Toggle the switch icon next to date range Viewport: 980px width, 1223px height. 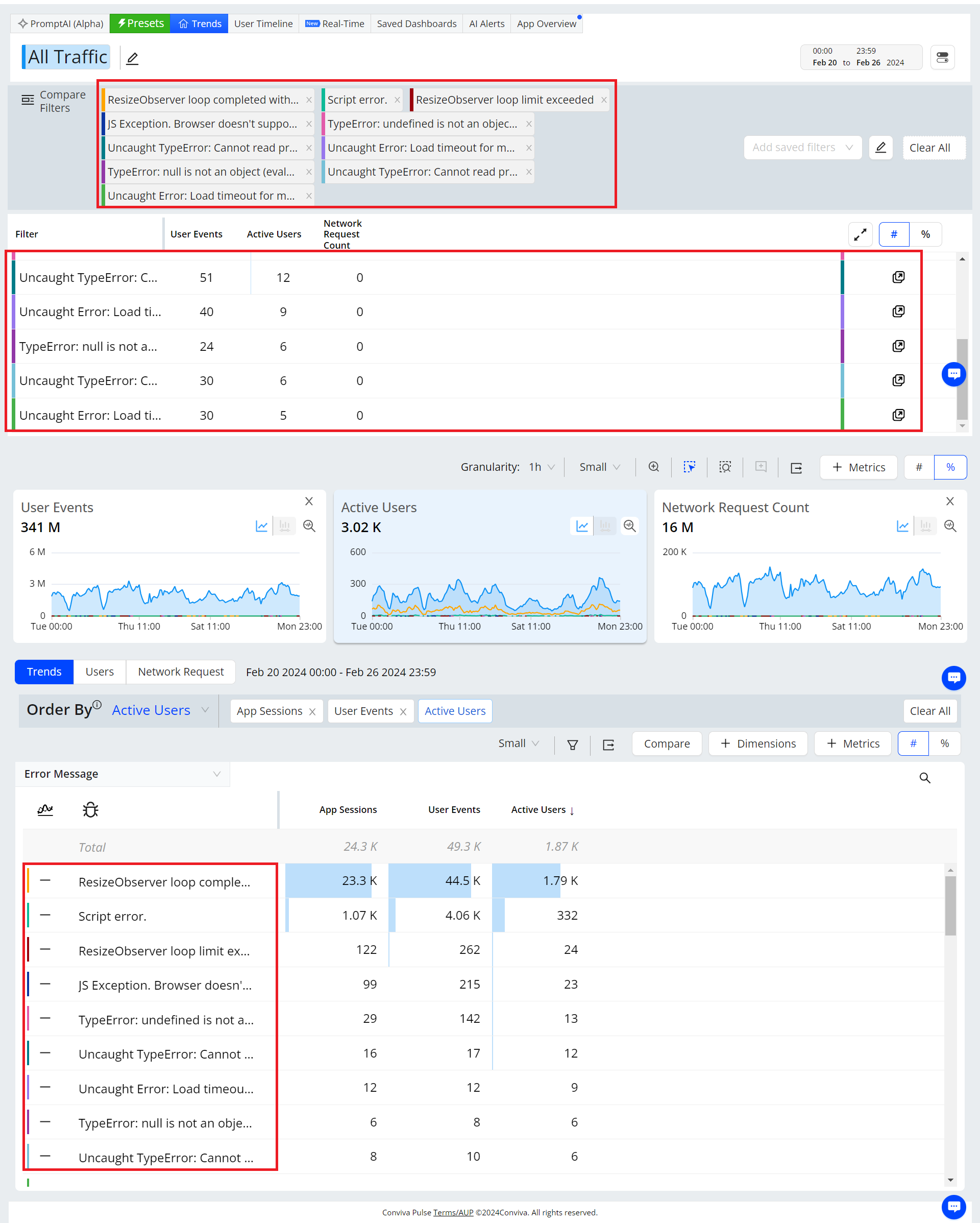click(942, 57)
